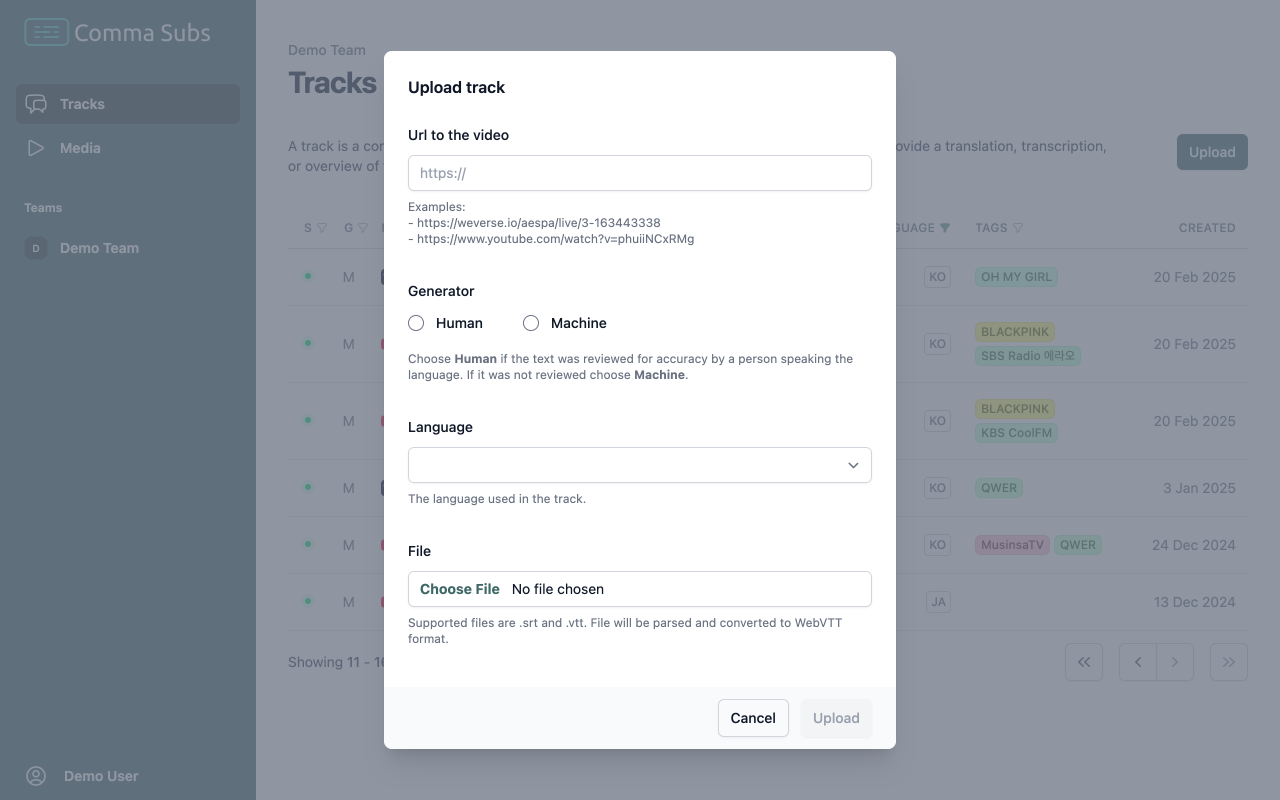This screenshot has height=800, width=1280.
Task: Toggle the Language column filter icon
Action: [945, 228]
